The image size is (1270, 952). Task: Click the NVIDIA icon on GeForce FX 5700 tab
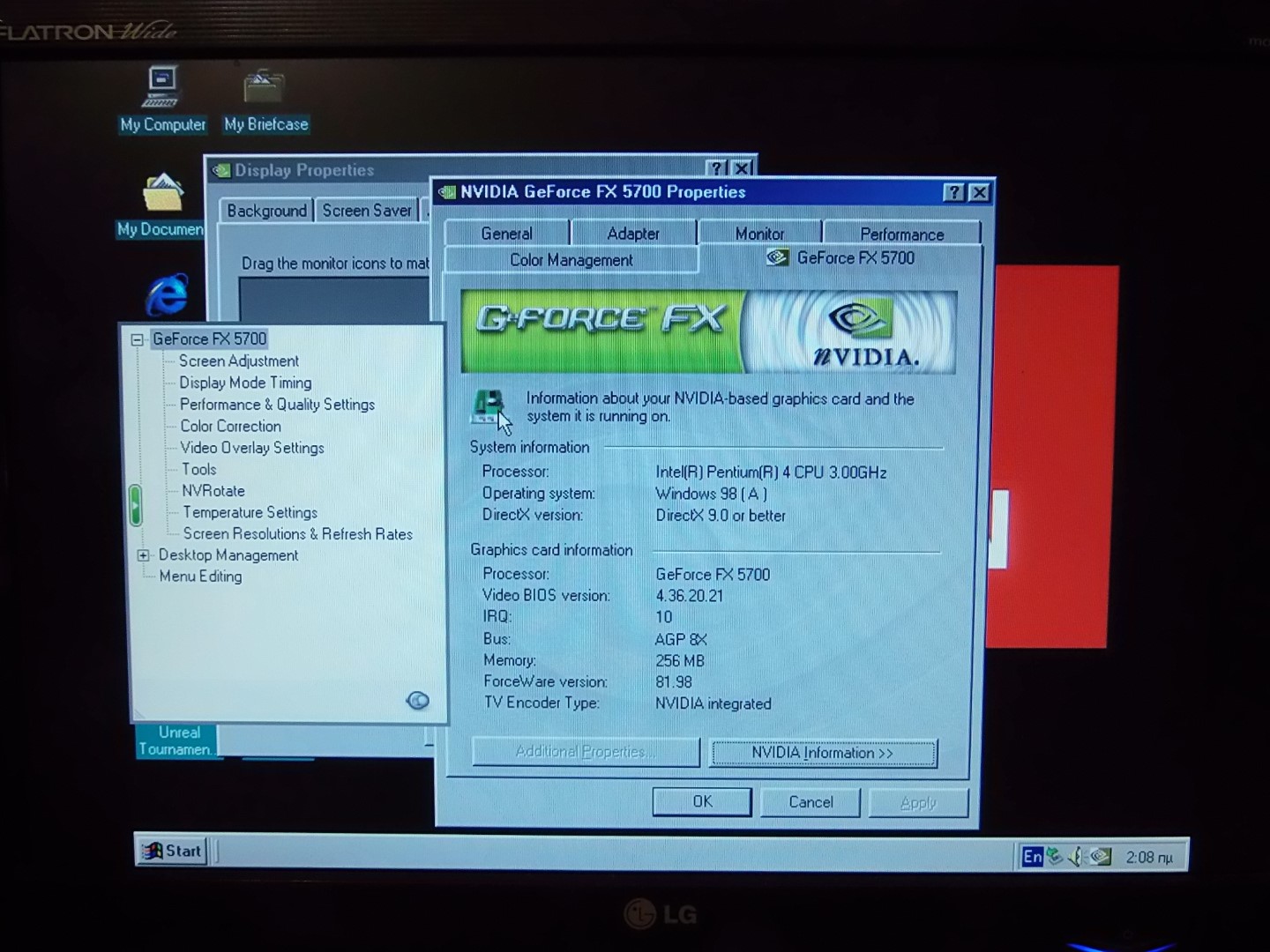tap(777, 257)
